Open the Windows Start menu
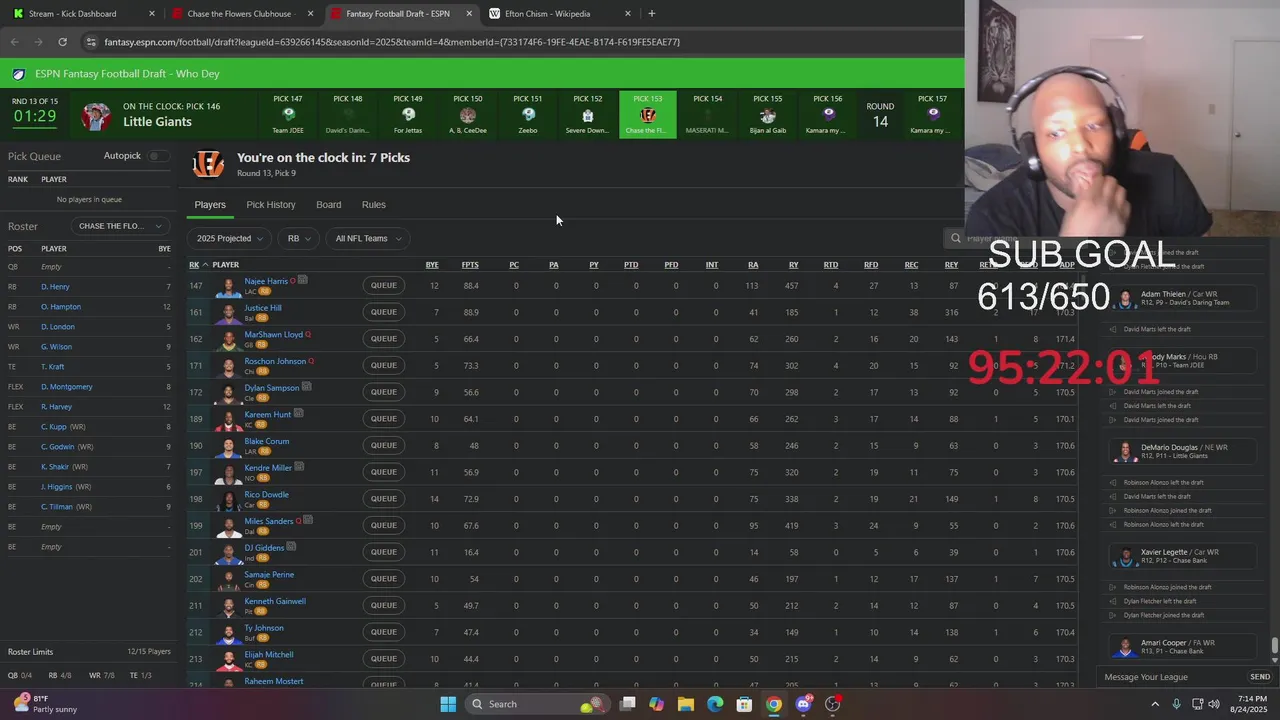The width and height of the screenshot is (1280, 720). [448, 704]
